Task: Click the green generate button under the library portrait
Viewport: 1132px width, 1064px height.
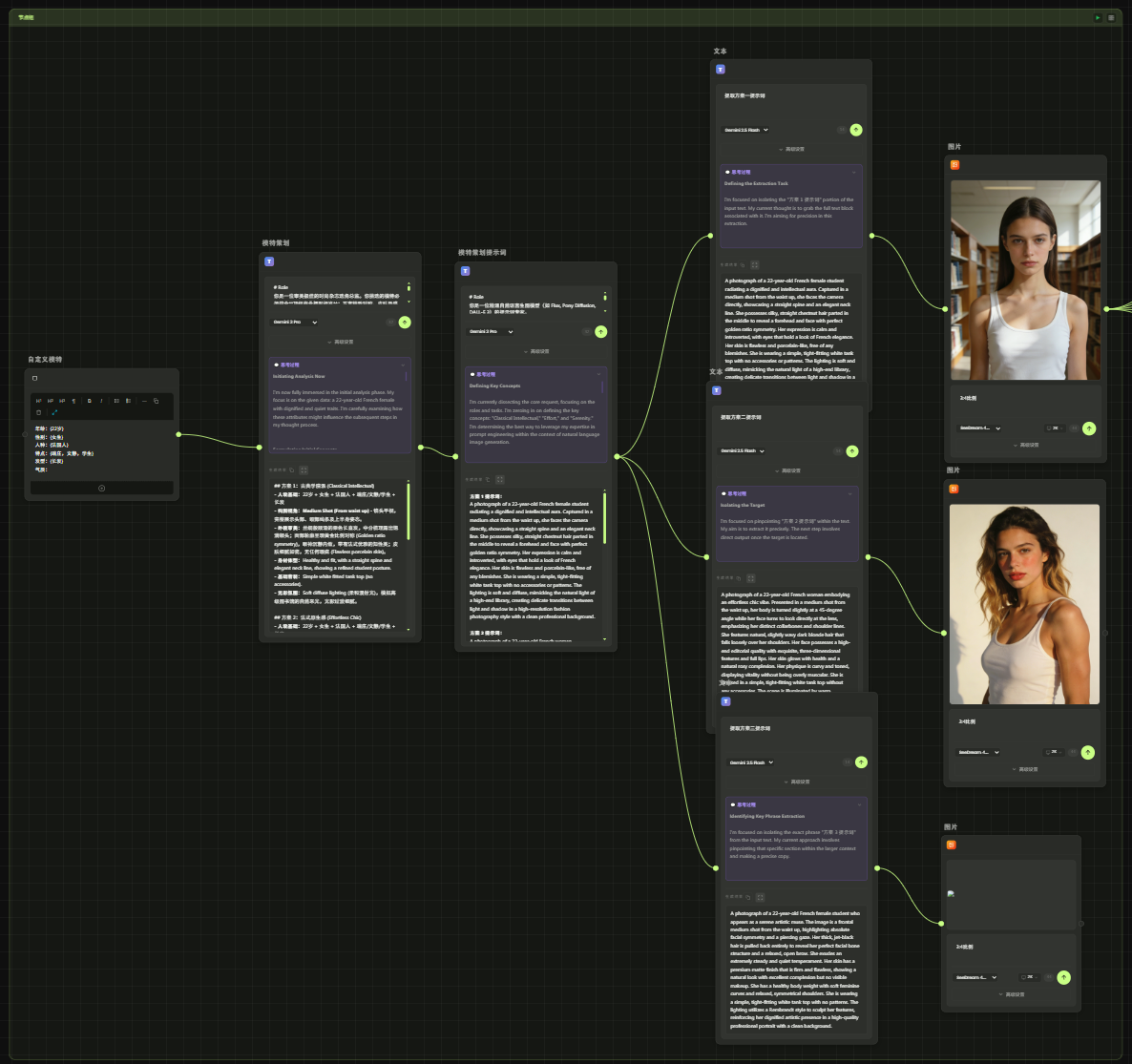Action: pyautogui.click(x=1089, y=428)
